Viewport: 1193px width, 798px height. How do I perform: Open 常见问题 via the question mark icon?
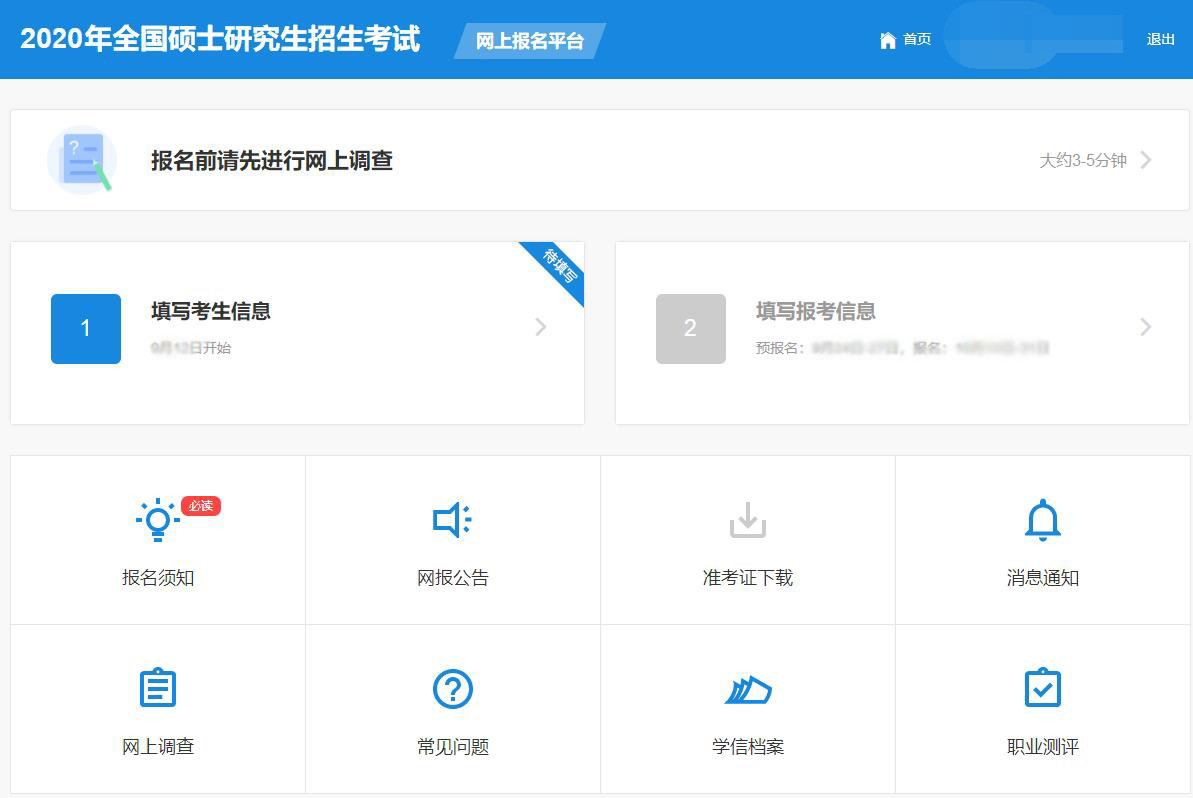pos(452,687)
